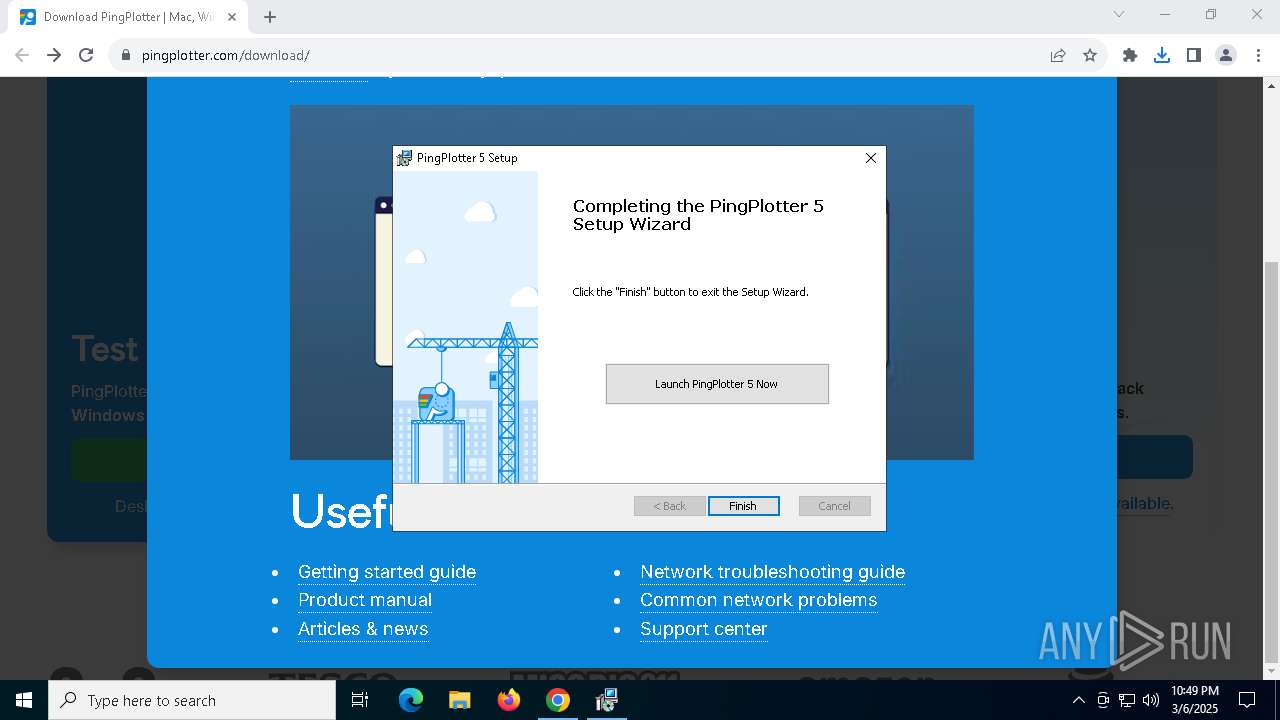Click the disabled Back button

[669, 506]
